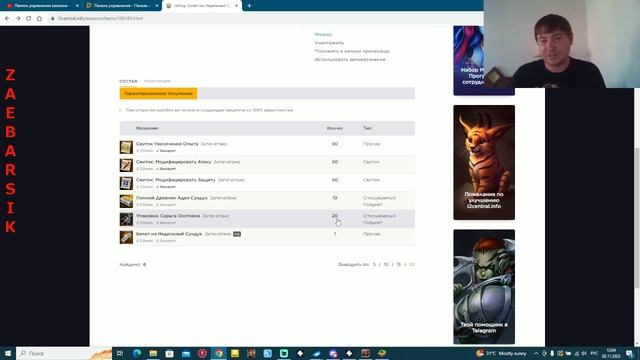Image resolution: width=640 pixels, height=360 pixels.
Task: Open the Билет на Медальный Сундук icon
Action: coord(126,237)
